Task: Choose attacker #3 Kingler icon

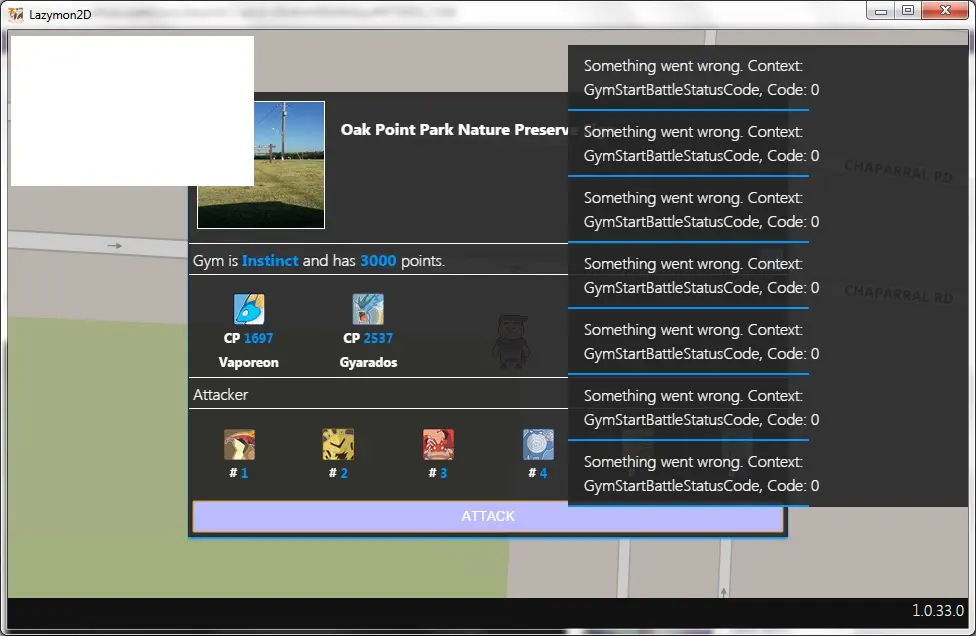Action: click(x=438, y=445)
